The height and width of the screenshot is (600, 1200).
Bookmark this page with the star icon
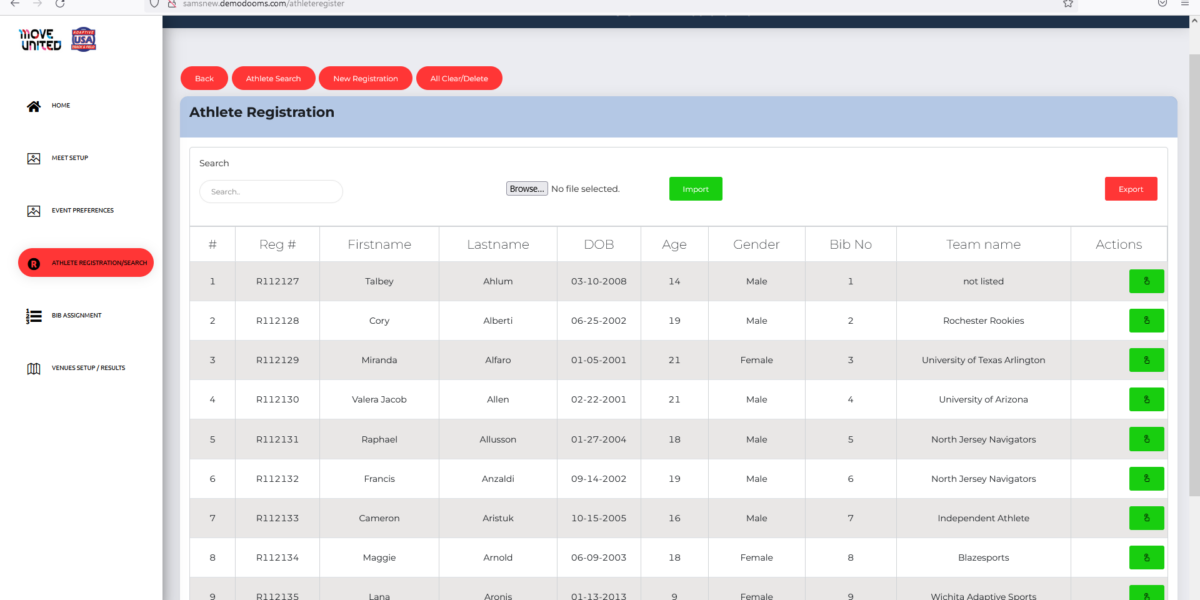tap(1068, 4)
